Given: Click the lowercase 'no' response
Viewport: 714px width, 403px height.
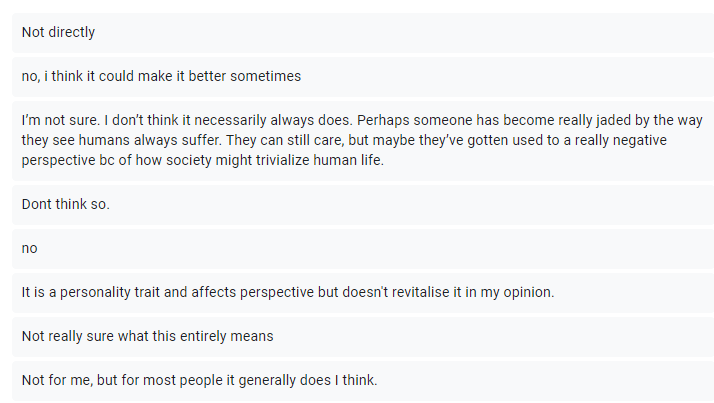Looking at the screenshot, I should [x=29, y=248].
